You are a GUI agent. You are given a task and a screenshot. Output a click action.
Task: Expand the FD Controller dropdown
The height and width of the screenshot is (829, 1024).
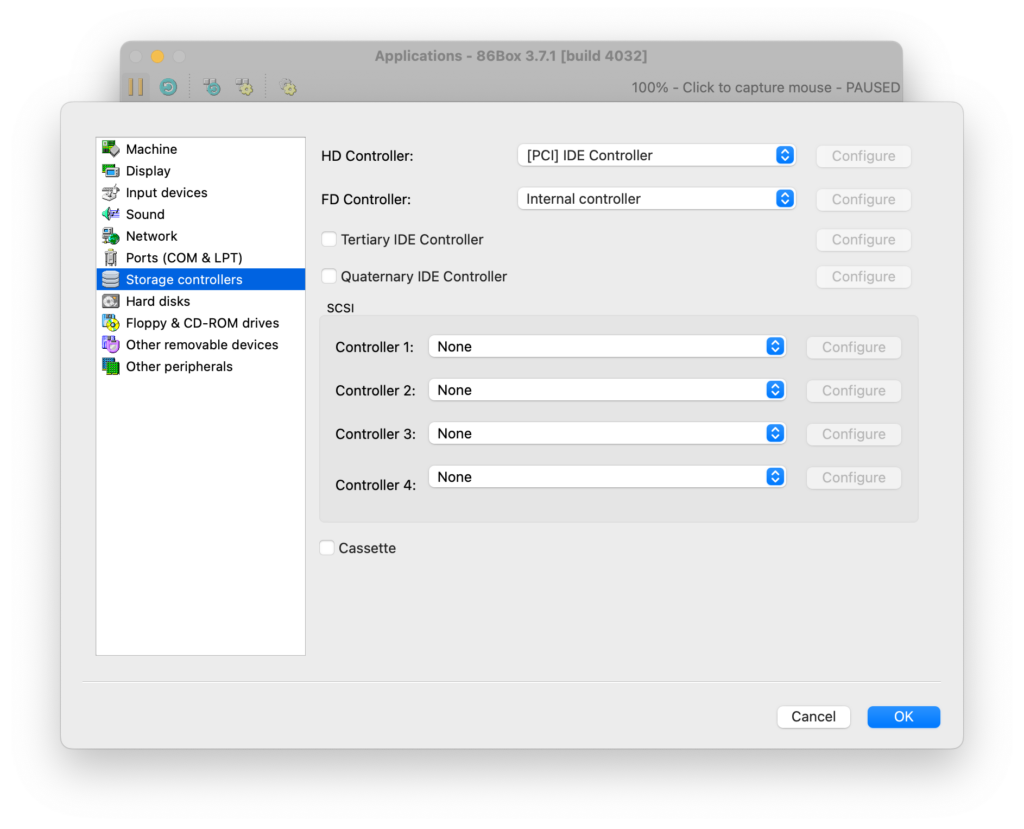[656, 199]
